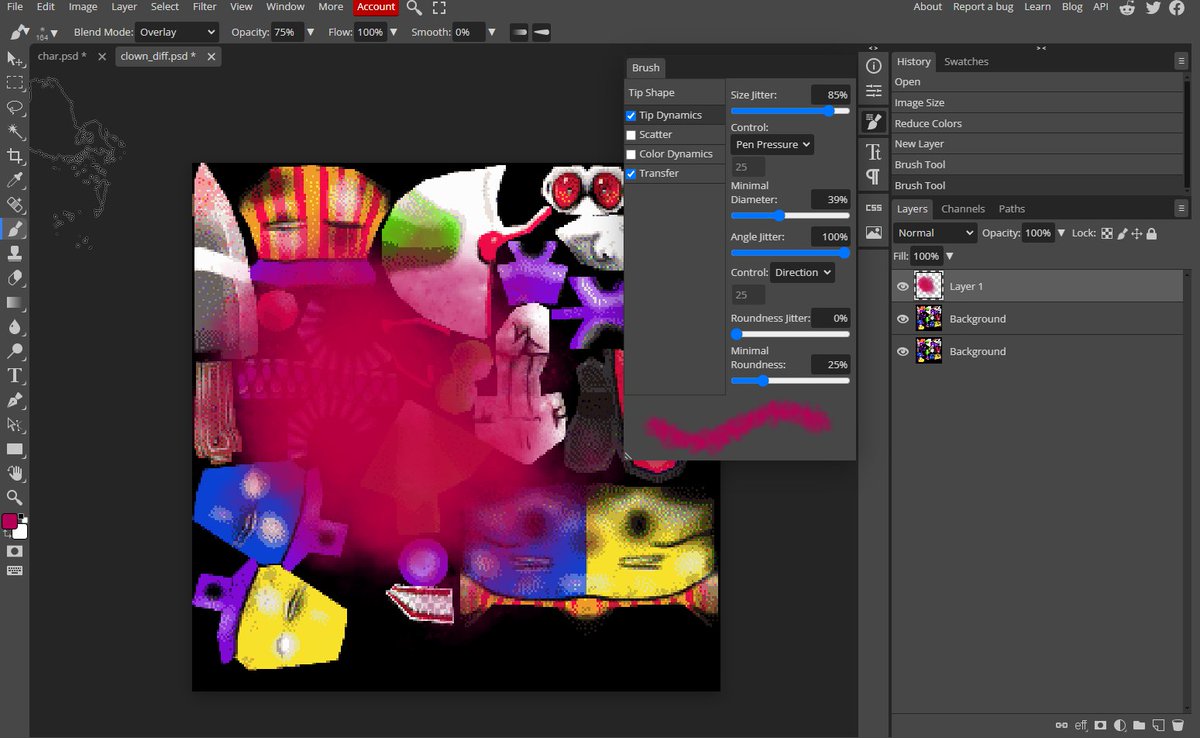This screenshot has width=1200, height=738.
Task: Delete layer with trash icon
Action: point(1177,725)
